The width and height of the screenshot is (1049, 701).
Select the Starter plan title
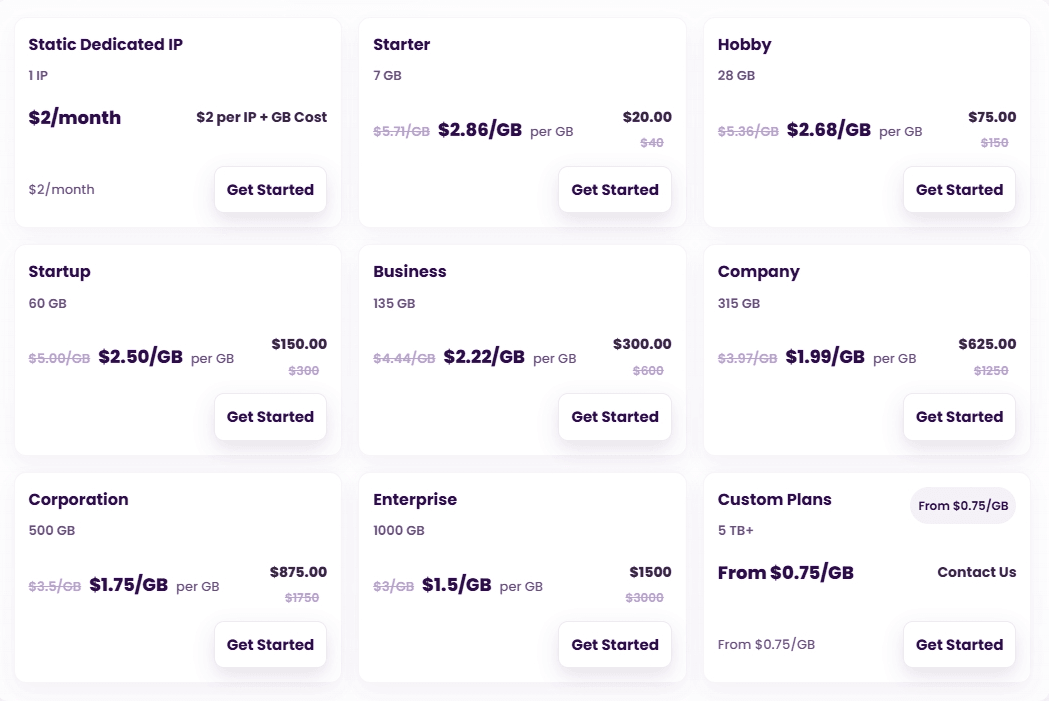pyautogui.click(x=402, y=44)
